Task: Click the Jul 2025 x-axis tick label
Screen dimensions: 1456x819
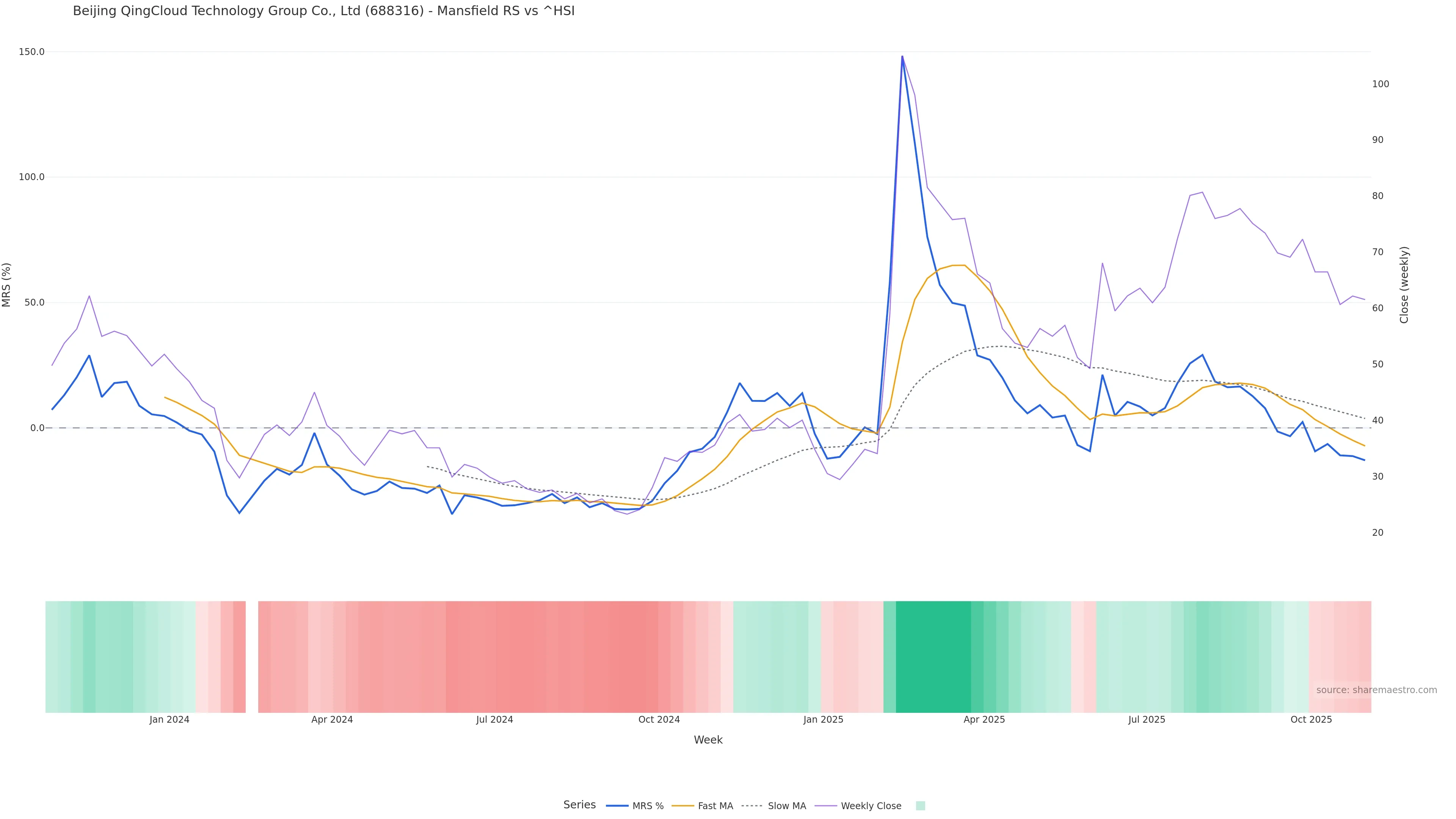Action: 1146,720
